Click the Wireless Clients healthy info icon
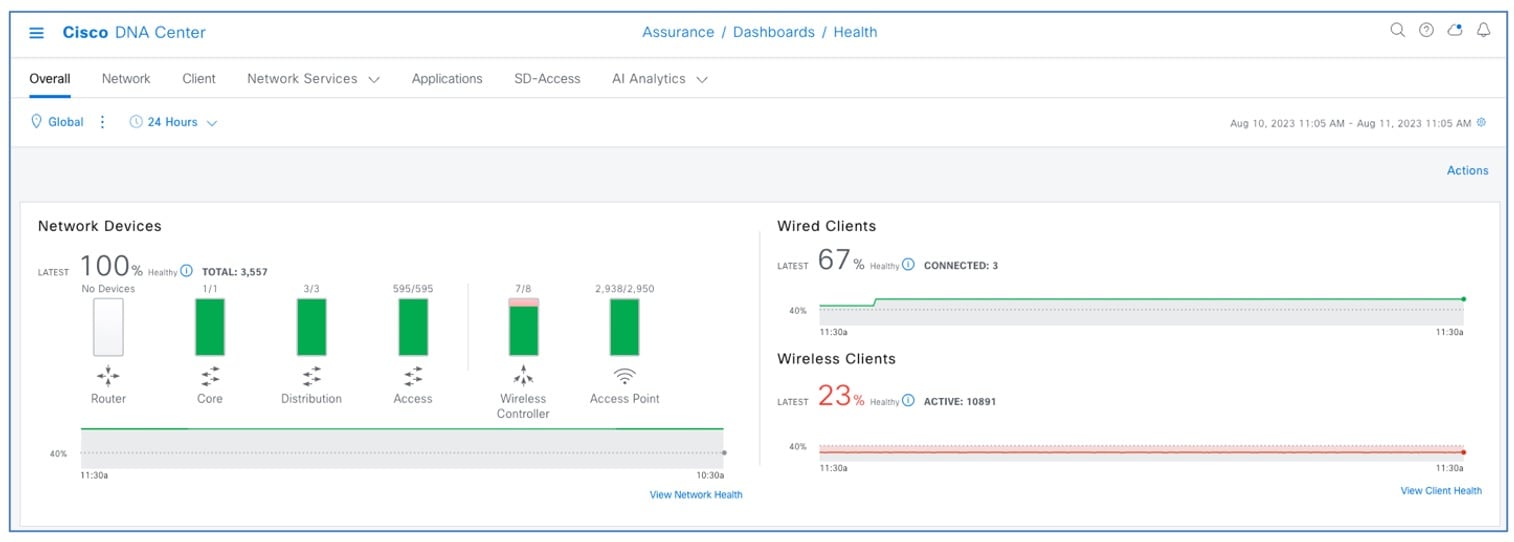The image size is (1514, 542). [908, 401]
